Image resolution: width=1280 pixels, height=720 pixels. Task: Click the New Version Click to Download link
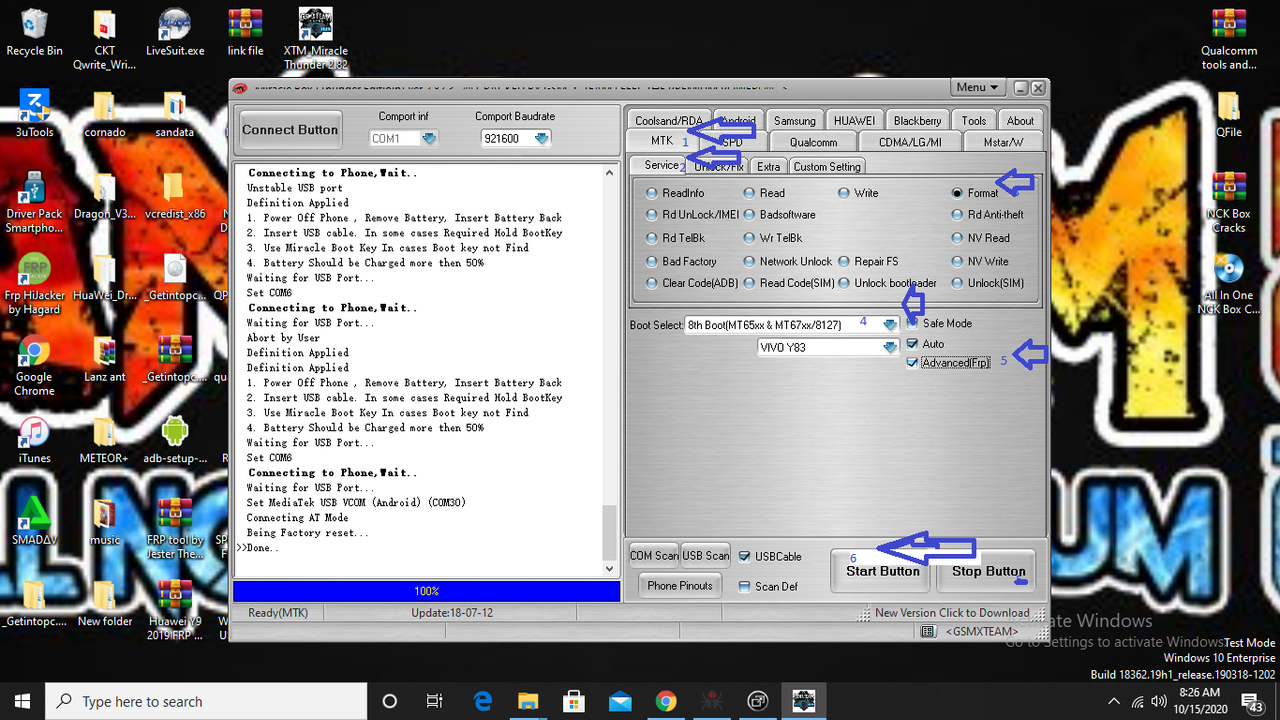point(952,613)
